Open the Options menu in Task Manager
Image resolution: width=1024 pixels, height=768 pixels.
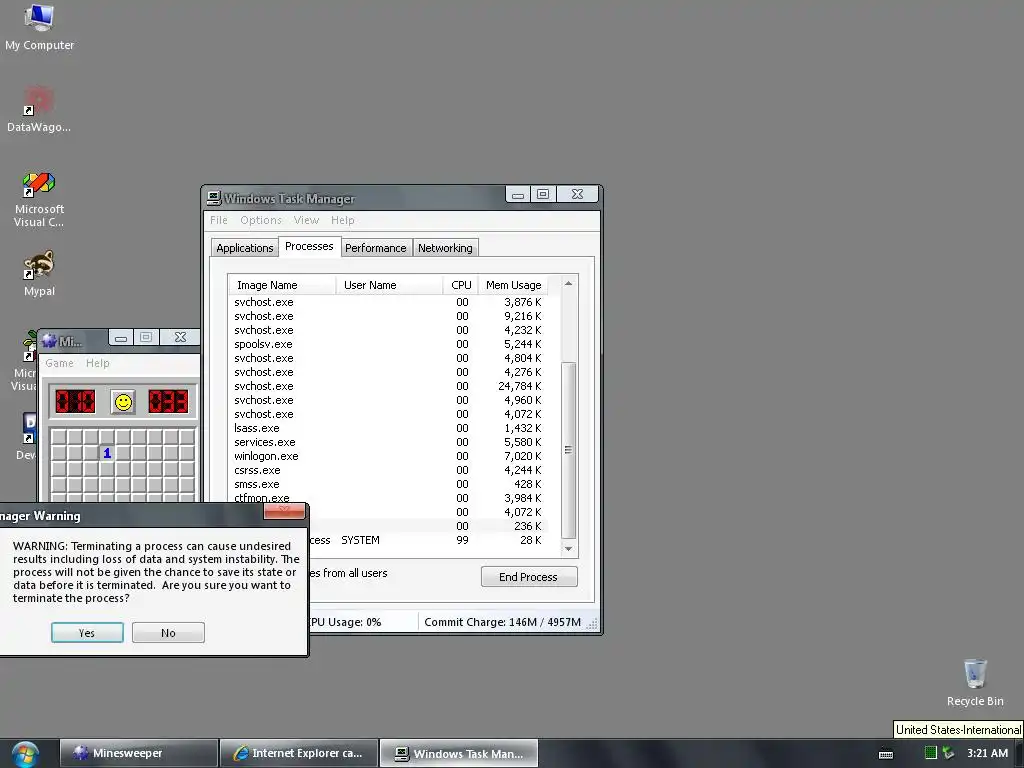tap(261, 220)
